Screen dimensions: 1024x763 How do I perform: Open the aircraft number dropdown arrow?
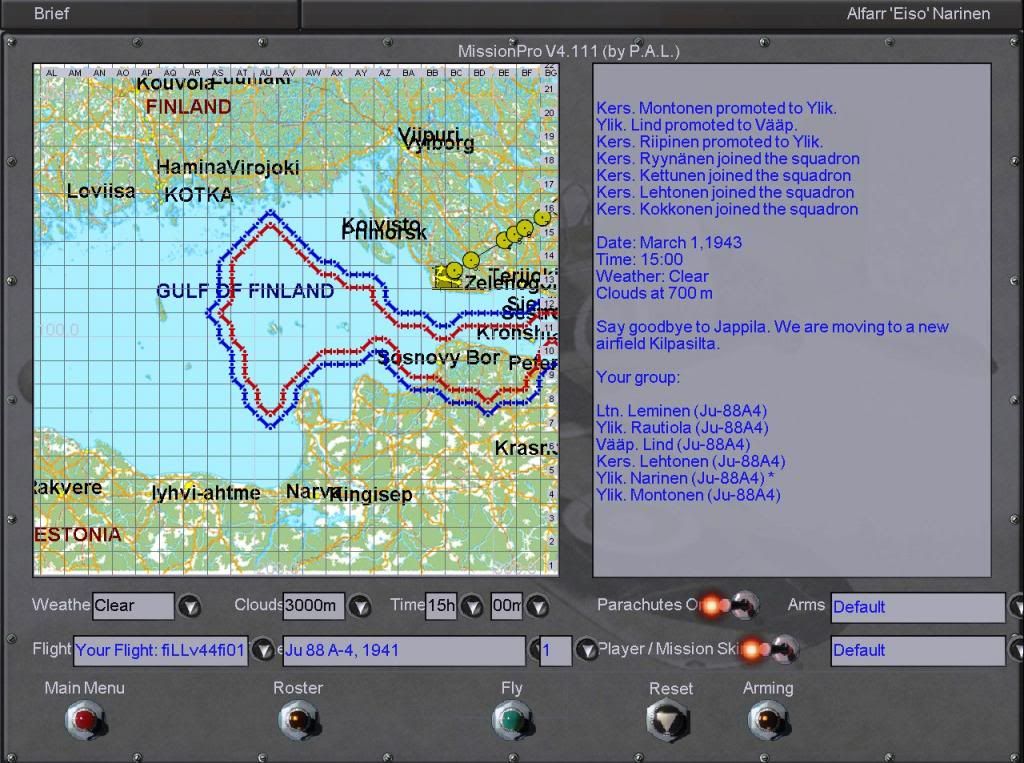(x=586, y=650)
